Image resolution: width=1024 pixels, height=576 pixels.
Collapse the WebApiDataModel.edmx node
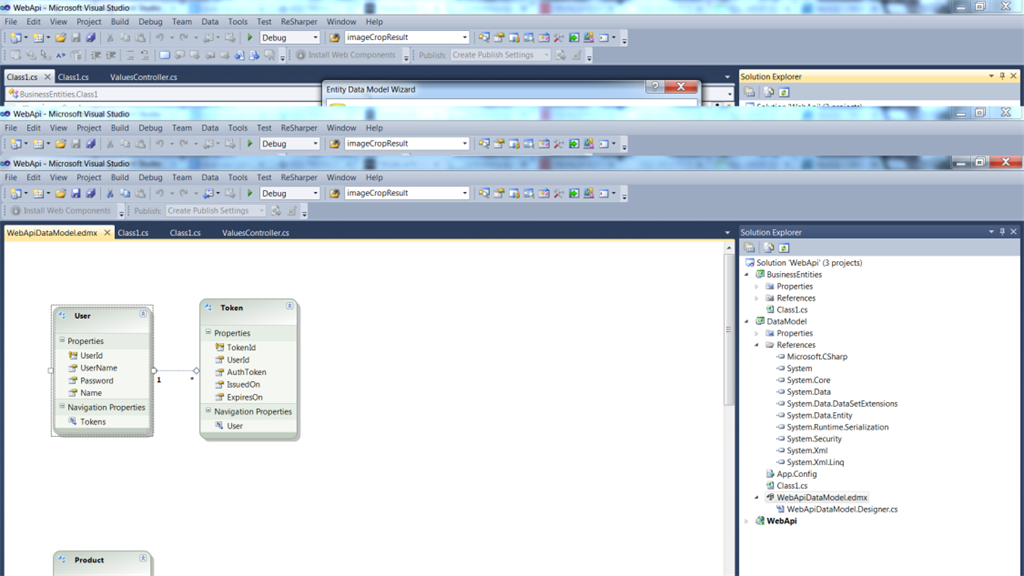(757, 498)
